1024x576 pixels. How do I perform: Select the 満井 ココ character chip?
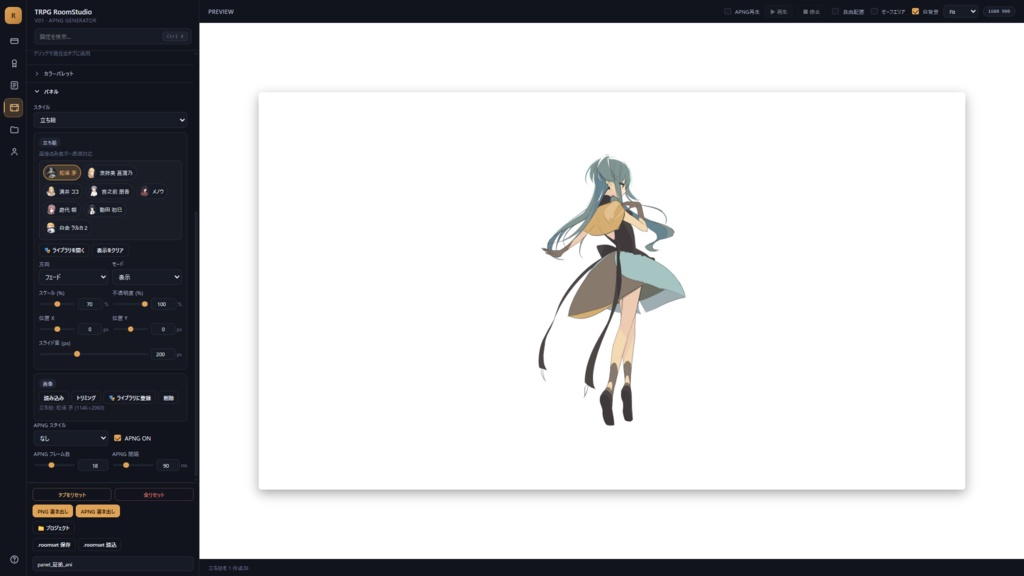tap(63, 191)
